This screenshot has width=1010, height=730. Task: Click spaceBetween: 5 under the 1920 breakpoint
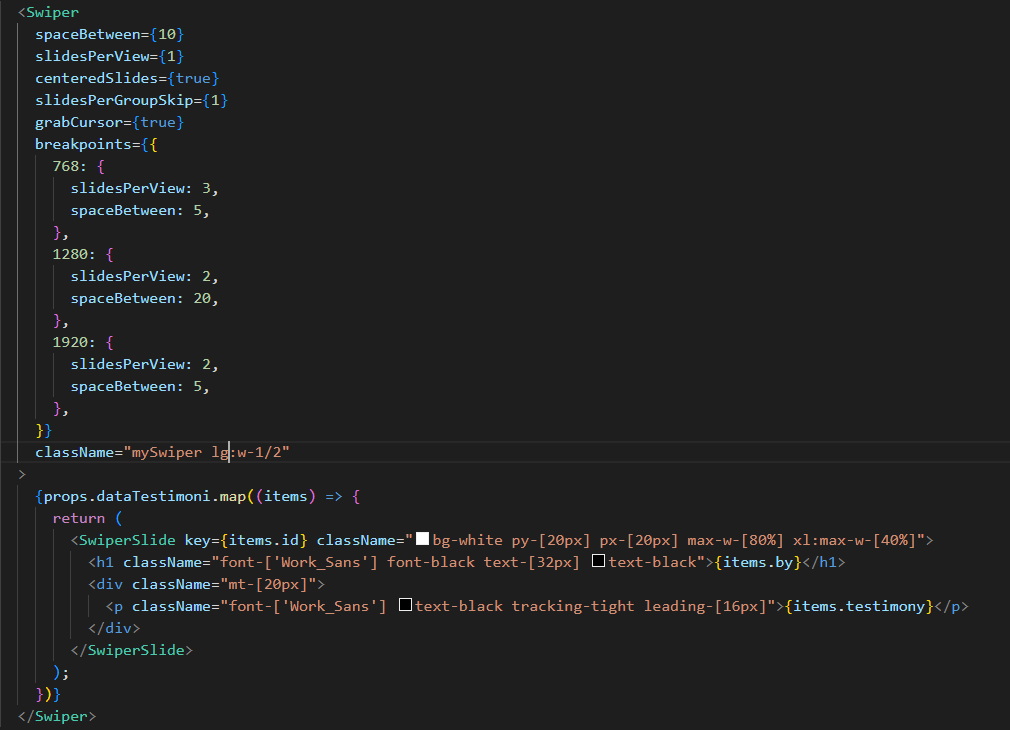click(x=140, y=386)
